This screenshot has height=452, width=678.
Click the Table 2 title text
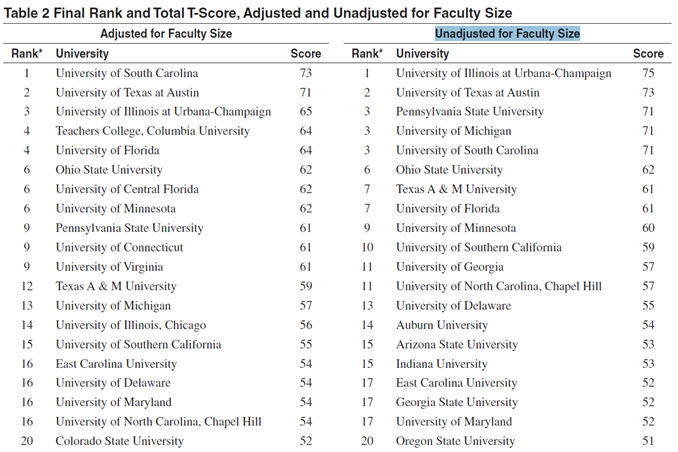pyautogui.click(x=258, y=12)
